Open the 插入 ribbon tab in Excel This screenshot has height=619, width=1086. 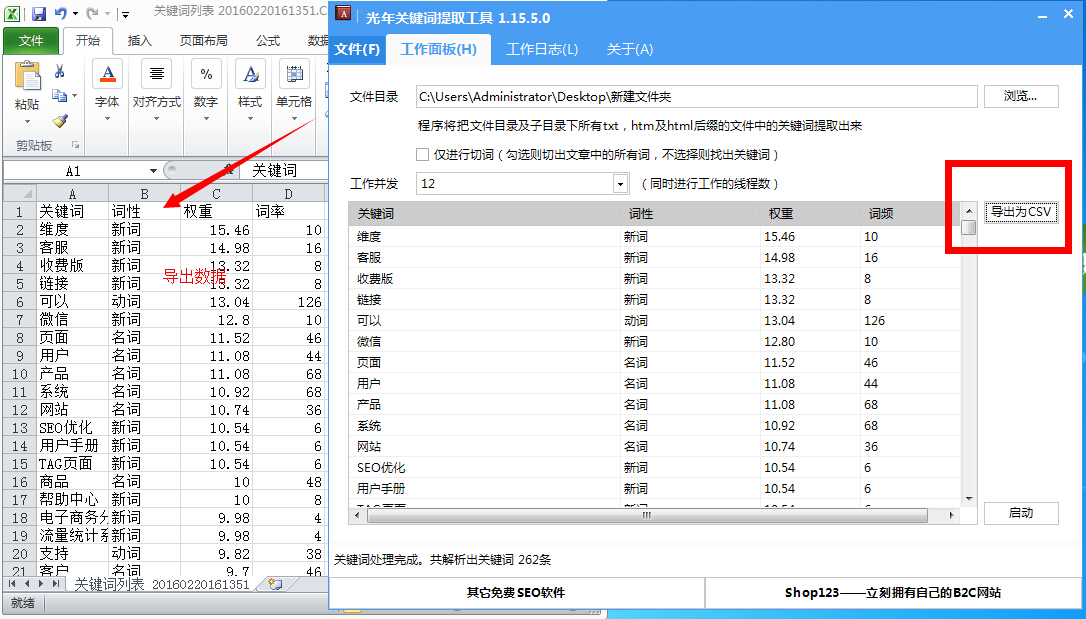(140, 41)
